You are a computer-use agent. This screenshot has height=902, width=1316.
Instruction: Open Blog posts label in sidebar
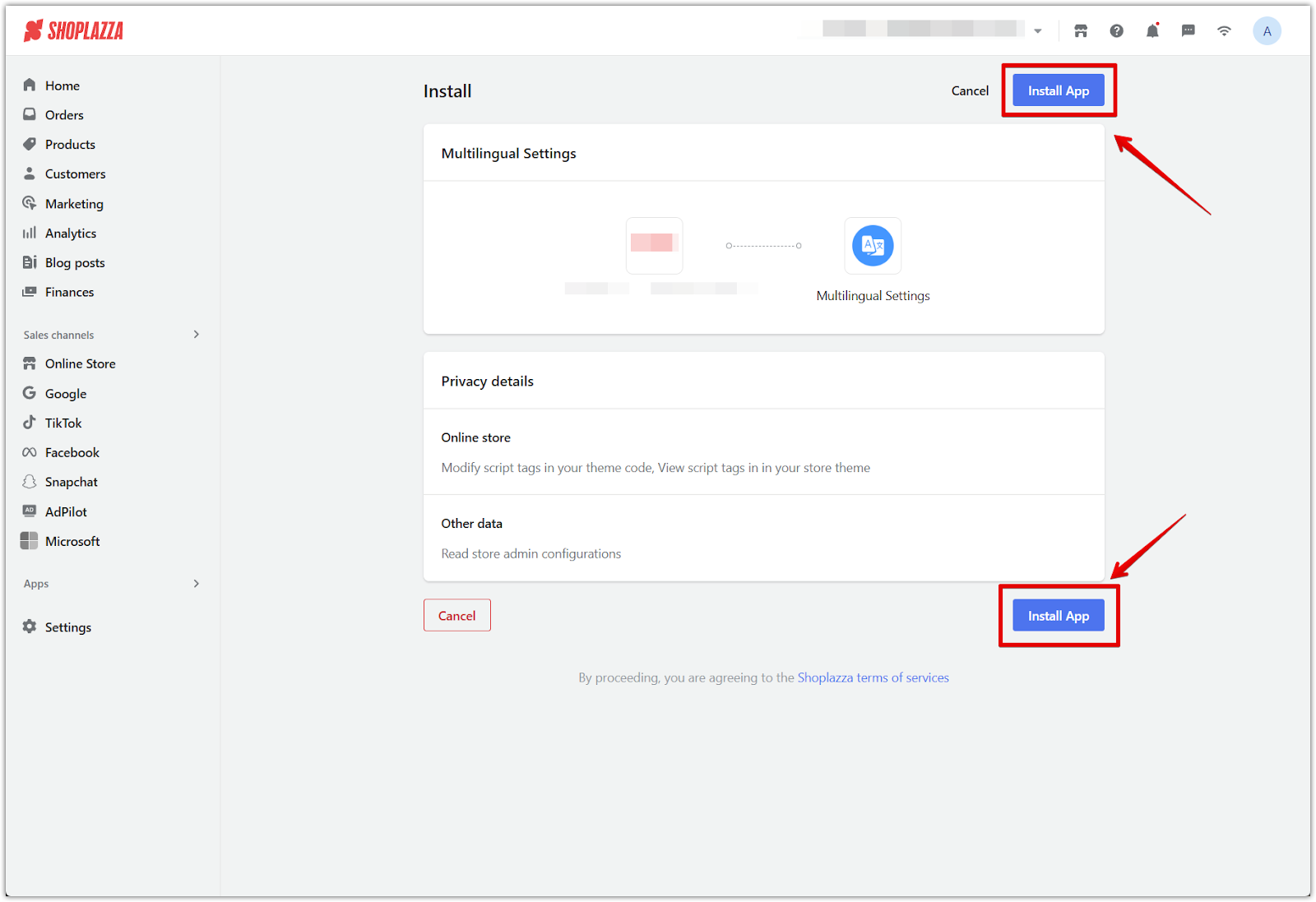(x=75, y=263)
